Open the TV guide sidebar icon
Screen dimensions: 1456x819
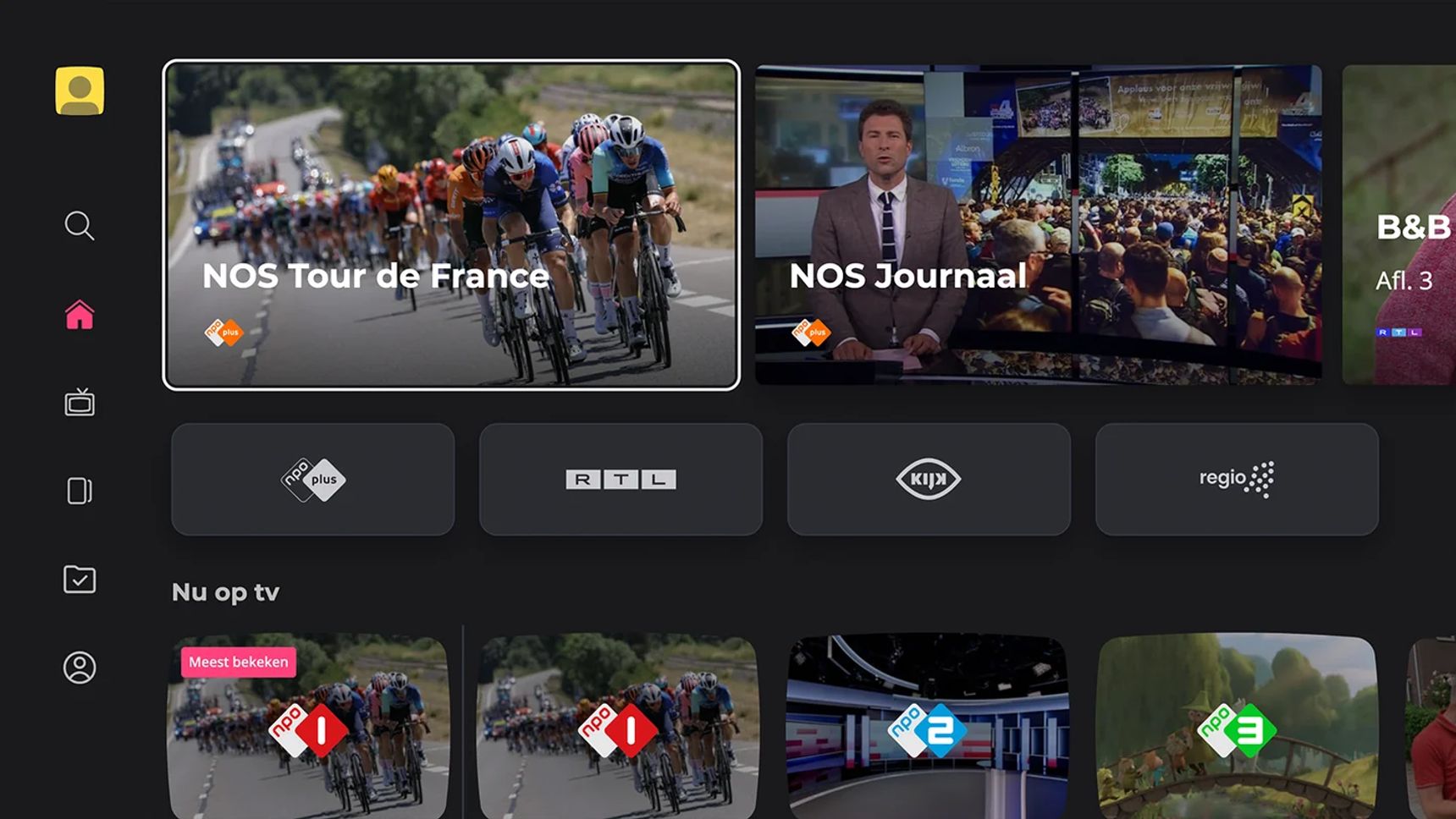click(80, 491)
